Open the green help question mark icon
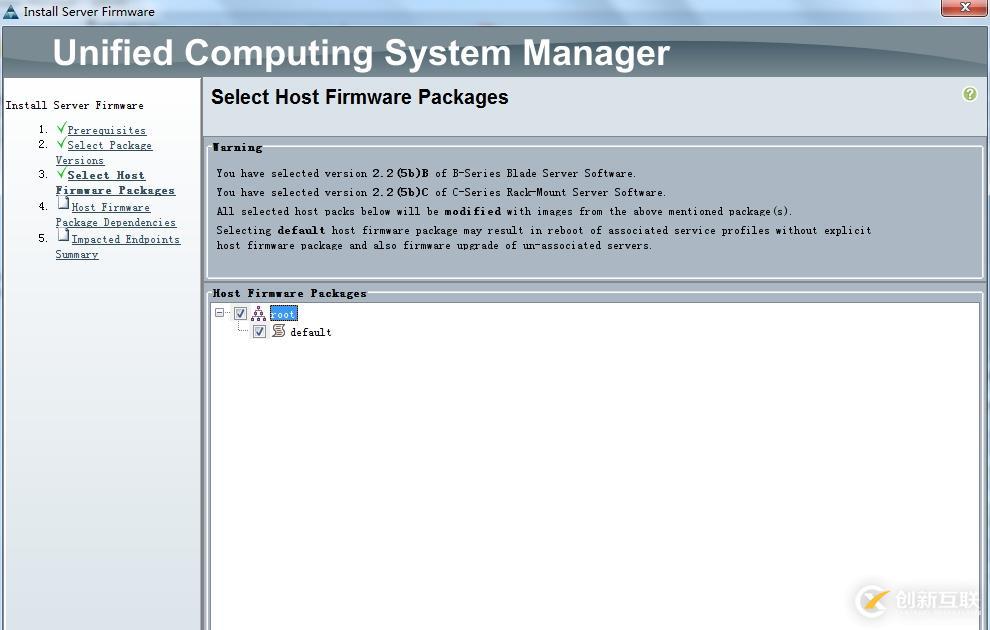The height and width of the screenshot is (630, 990). click(969, 94)
